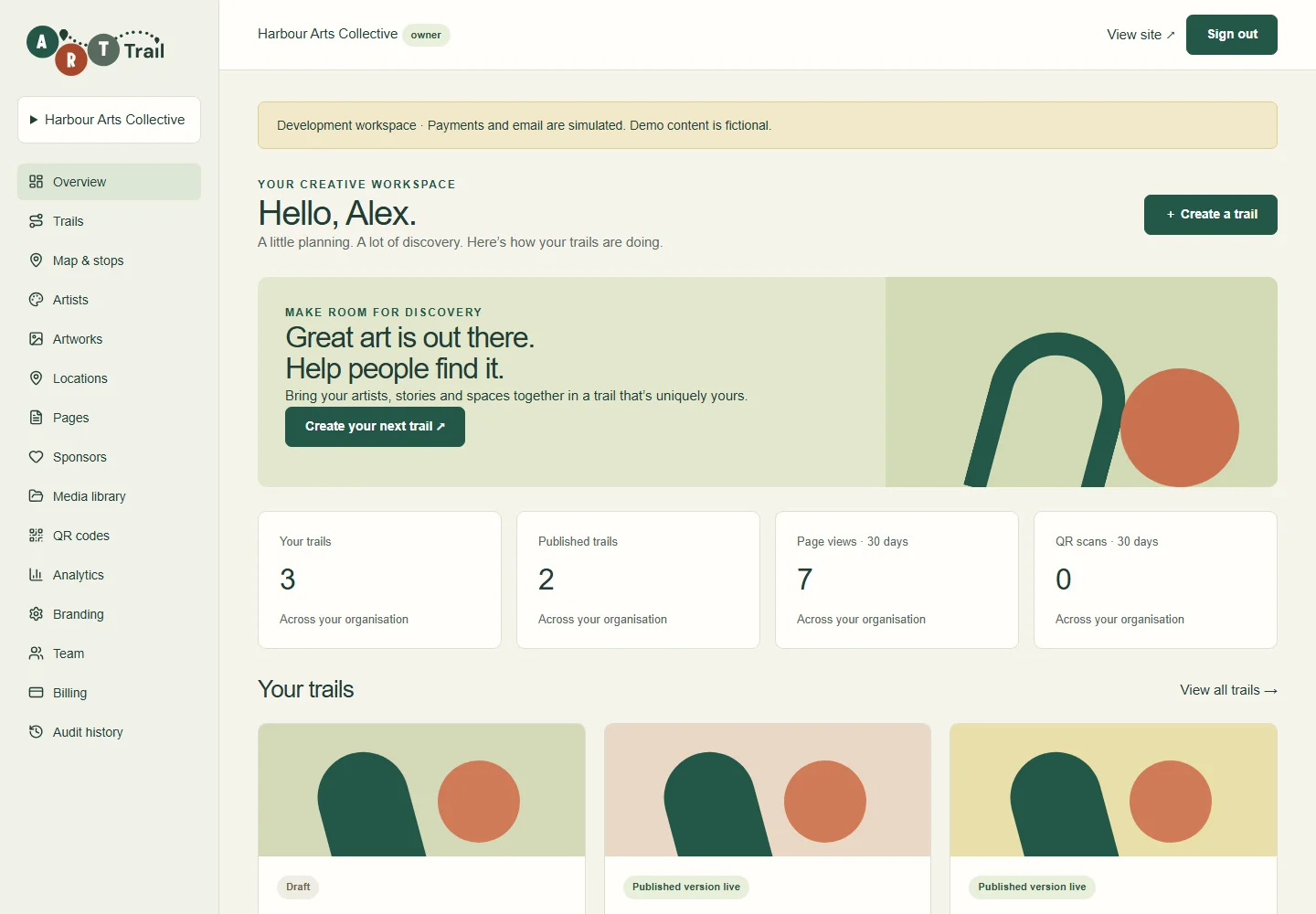
Task: Go to the Trails section
Action: [109, 221]
